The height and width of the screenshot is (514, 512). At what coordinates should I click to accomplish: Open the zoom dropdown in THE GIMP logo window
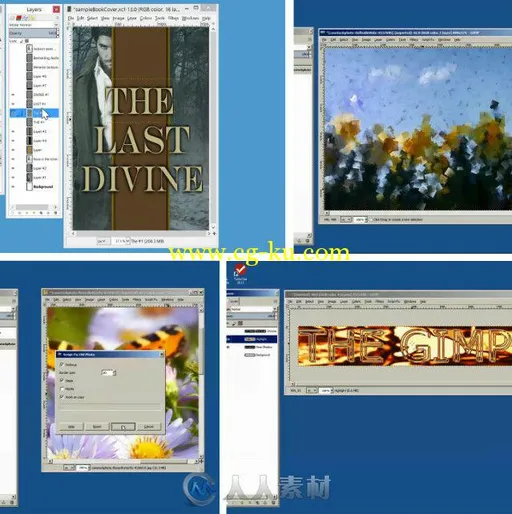coord(326,391)
